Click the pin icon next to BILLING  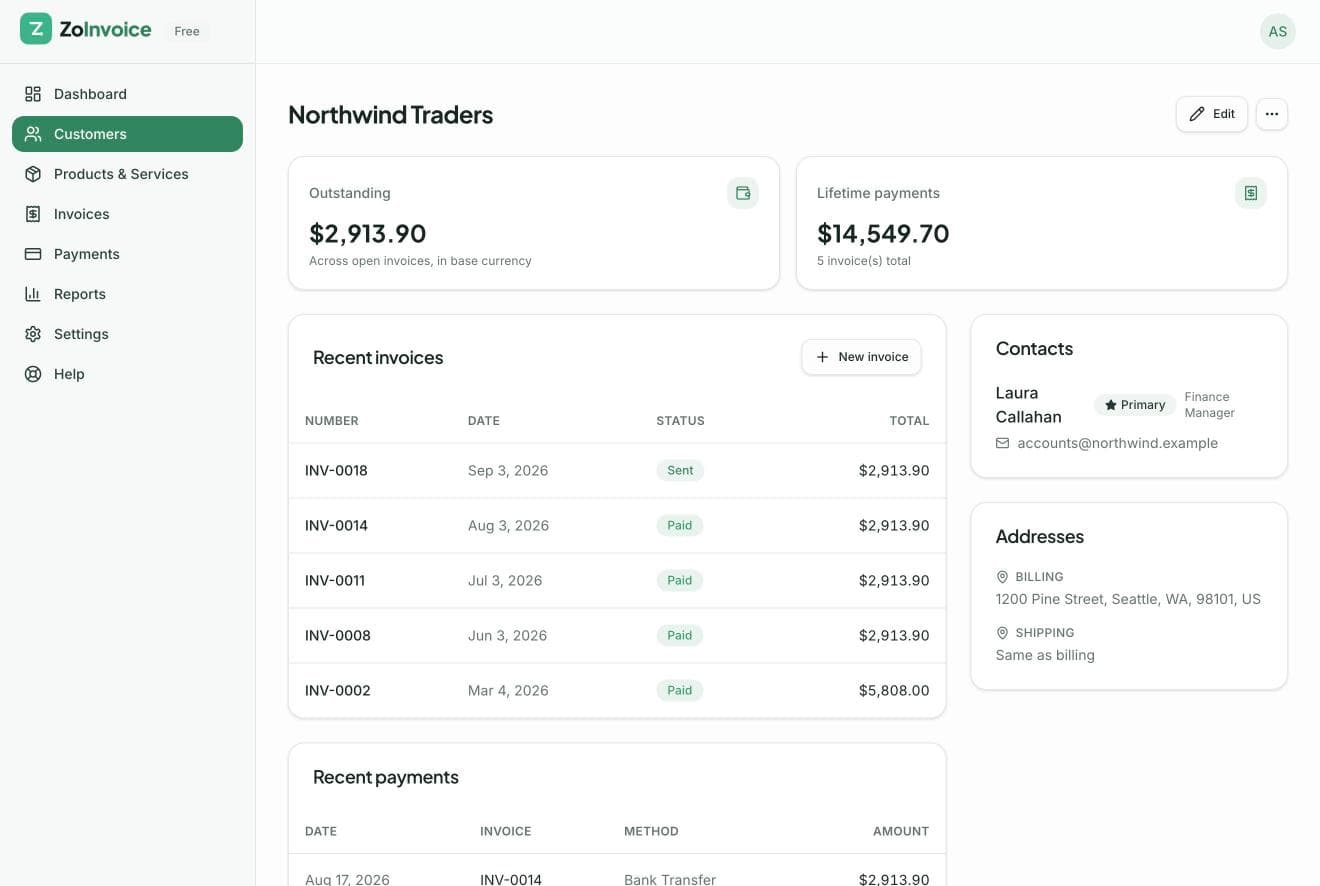tap(1003, 577)
